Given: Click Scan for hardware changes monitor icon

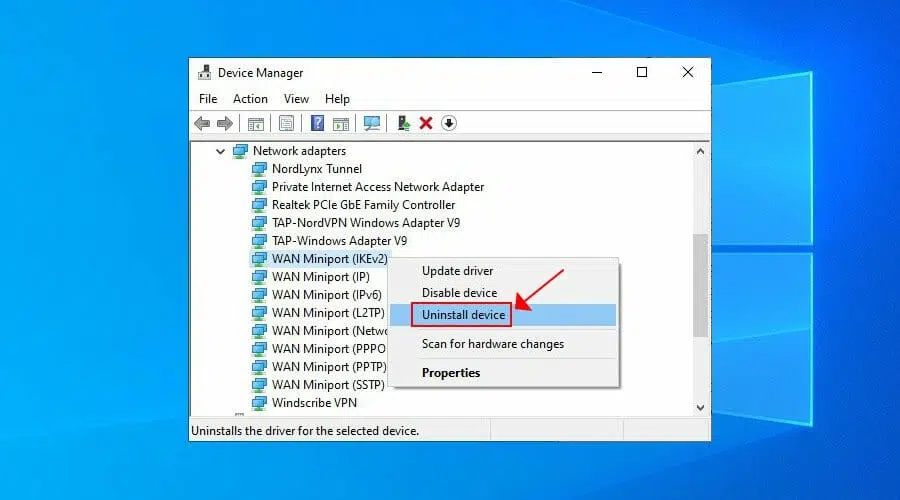Looking at the screenshot, I should point(371,123).
